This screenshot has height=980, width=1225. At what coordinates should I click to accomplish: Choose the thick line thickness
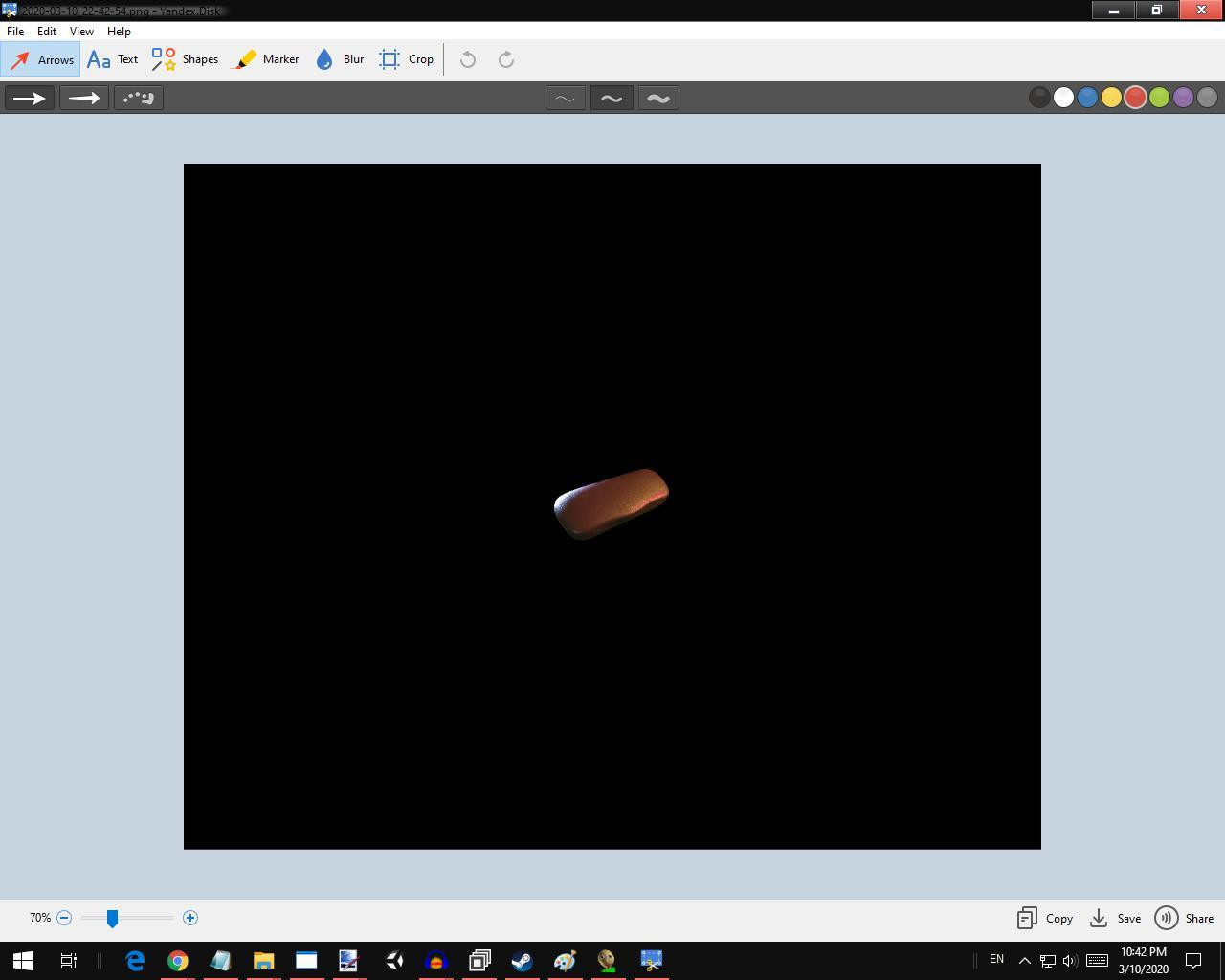click(658, 98)
